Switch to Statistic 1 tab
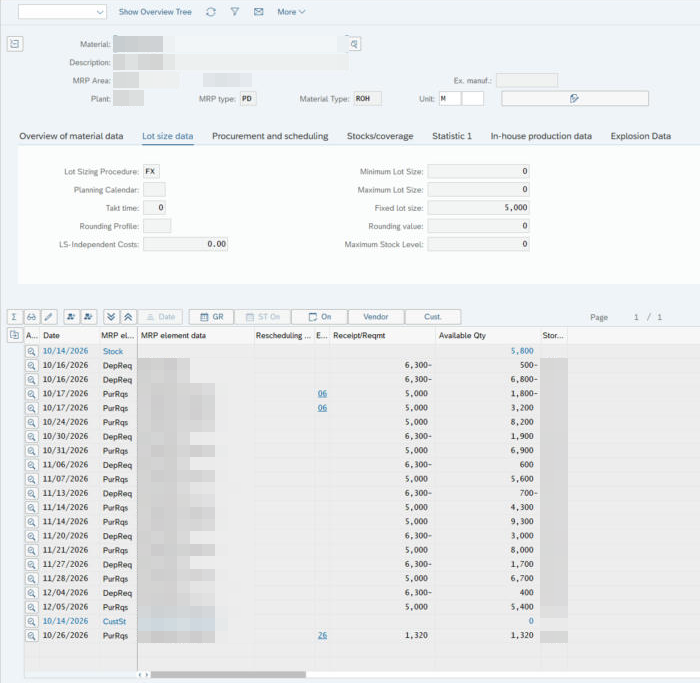This screenshot has width=700, height=683. point(451,136)
